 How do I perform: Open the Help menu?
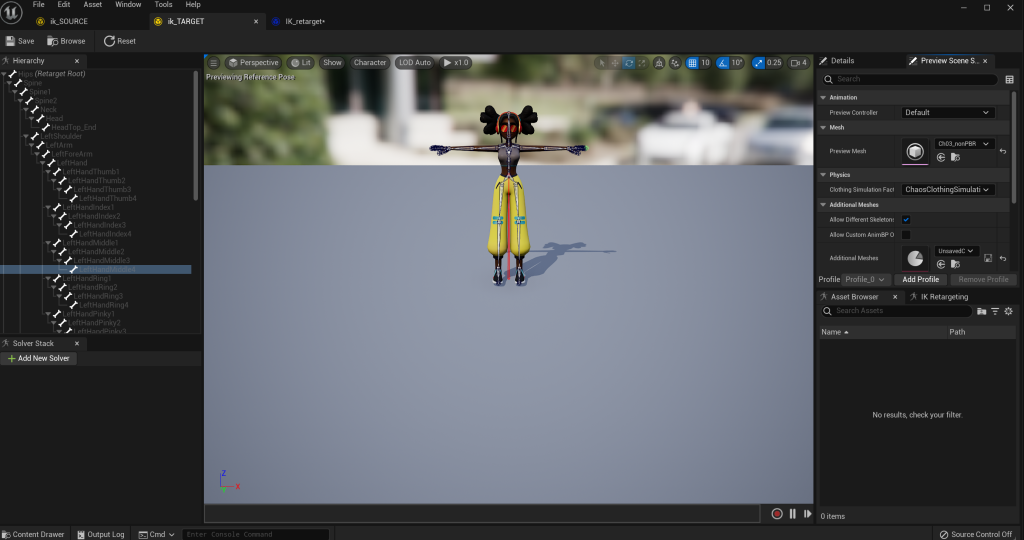pos(193,5)
